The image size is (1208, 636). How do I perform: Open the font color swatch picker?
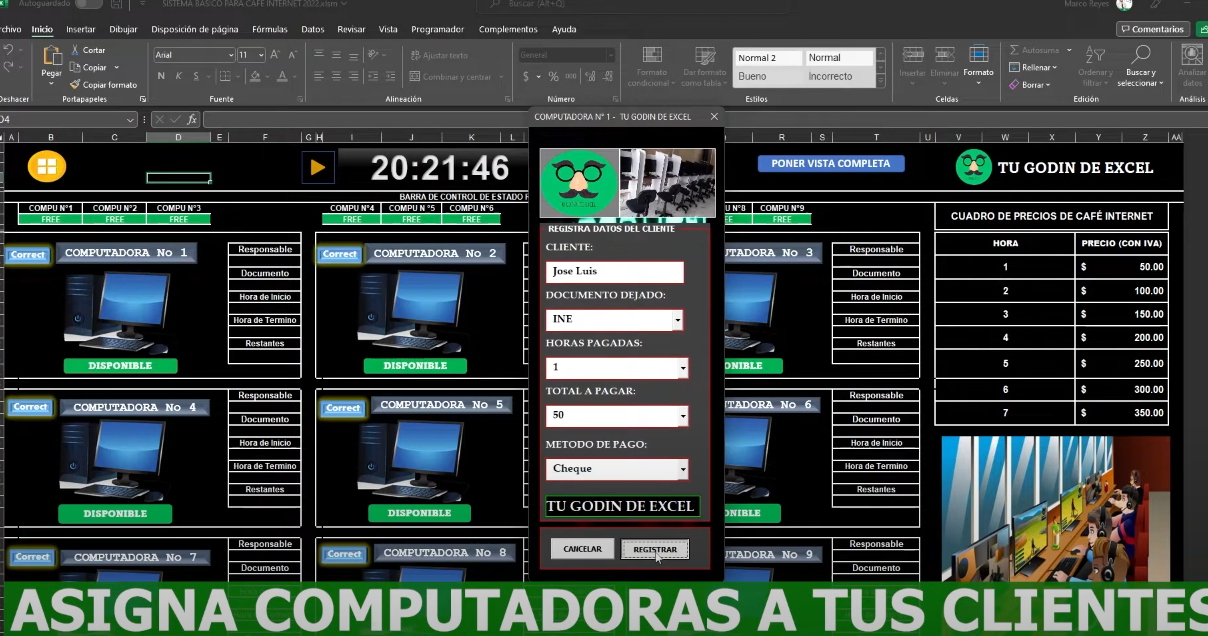pyautogui.click(x=282, y=75)
